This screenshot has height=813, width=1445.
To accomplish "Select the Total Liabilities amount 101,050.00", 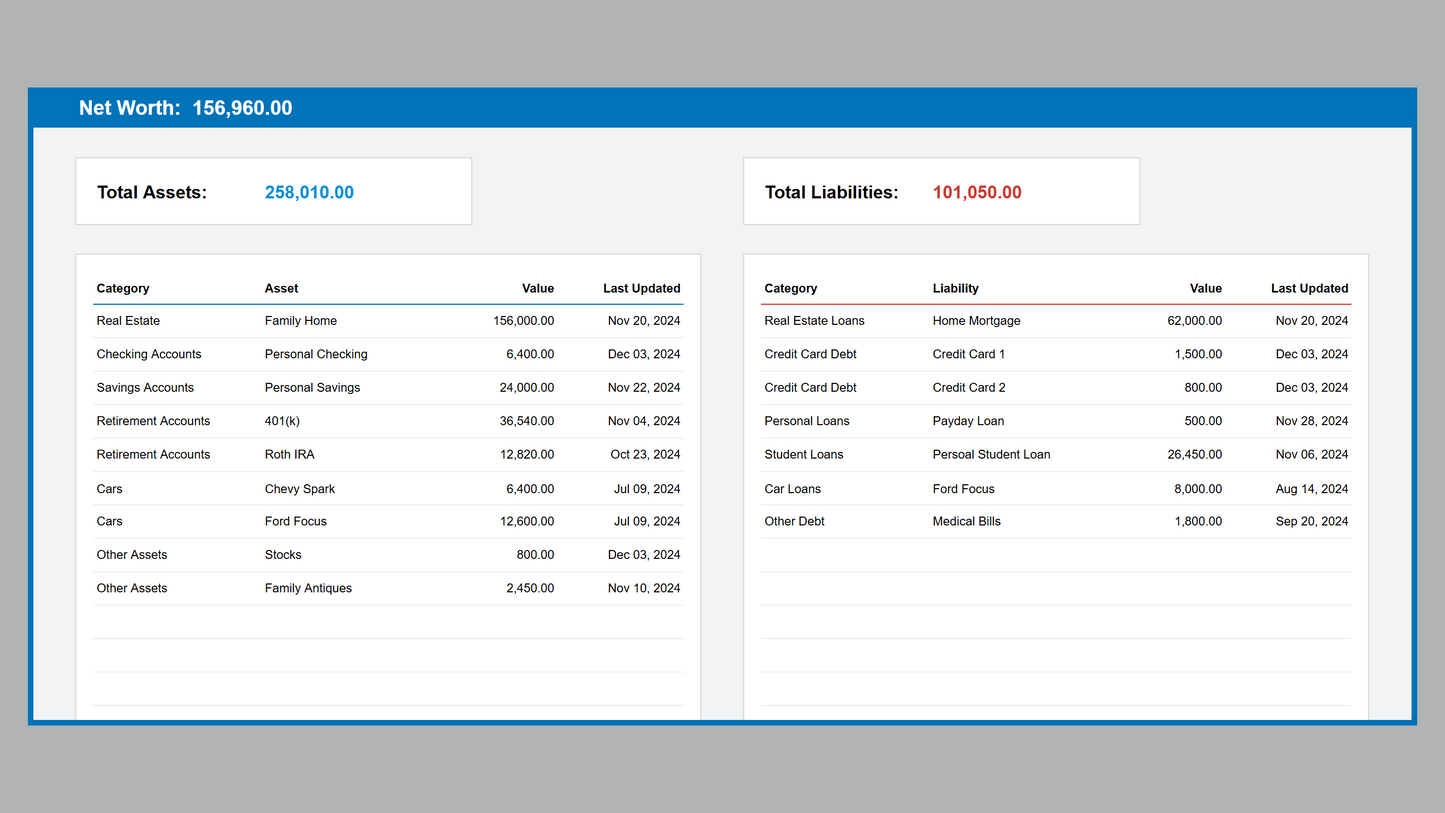I will click(x=977, y=193).
